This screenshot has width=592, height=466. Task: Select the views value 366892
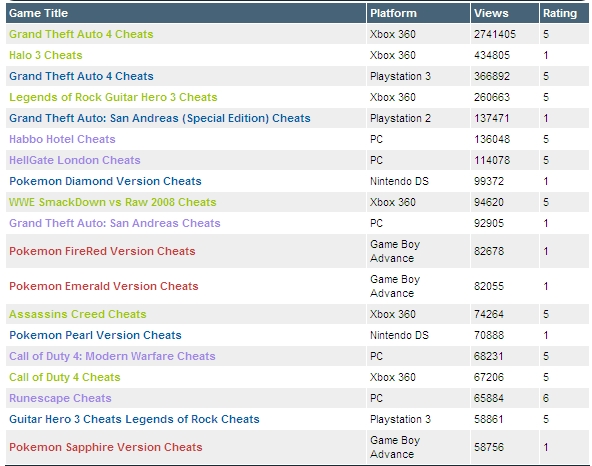coord(492,76)
